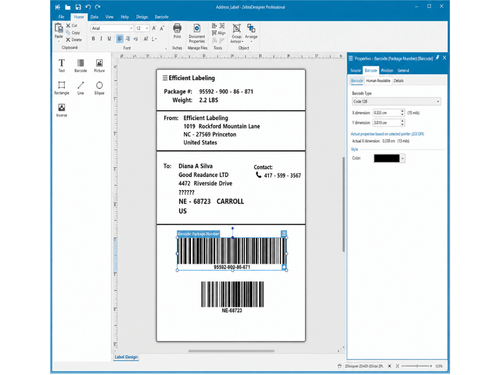Switch to Source tab in Properties
500x375 pixels.
pyautogui.click(x=355, y=70)
